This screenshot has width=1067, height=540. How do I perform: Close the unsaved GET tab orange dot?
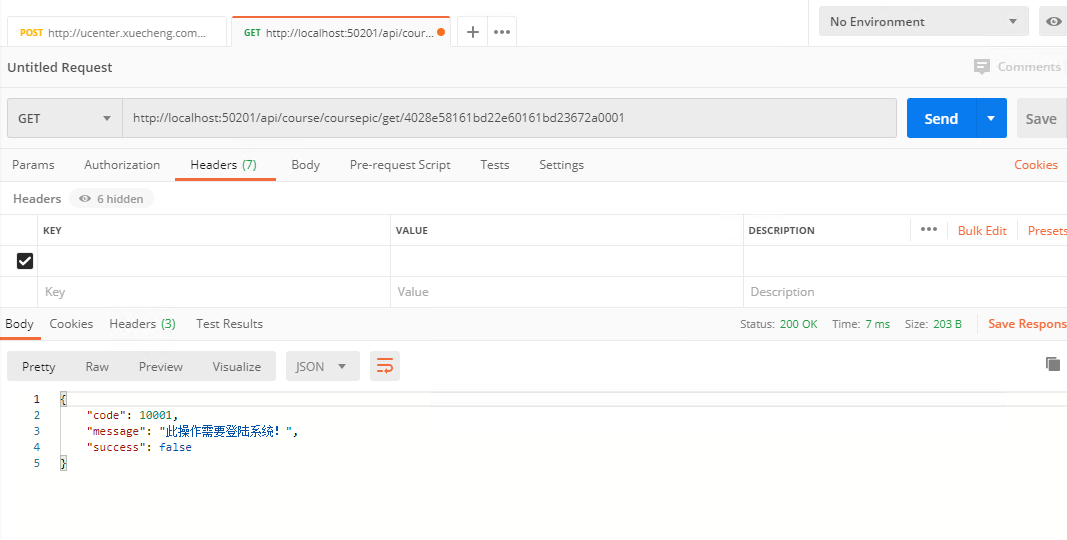[441, 32]
